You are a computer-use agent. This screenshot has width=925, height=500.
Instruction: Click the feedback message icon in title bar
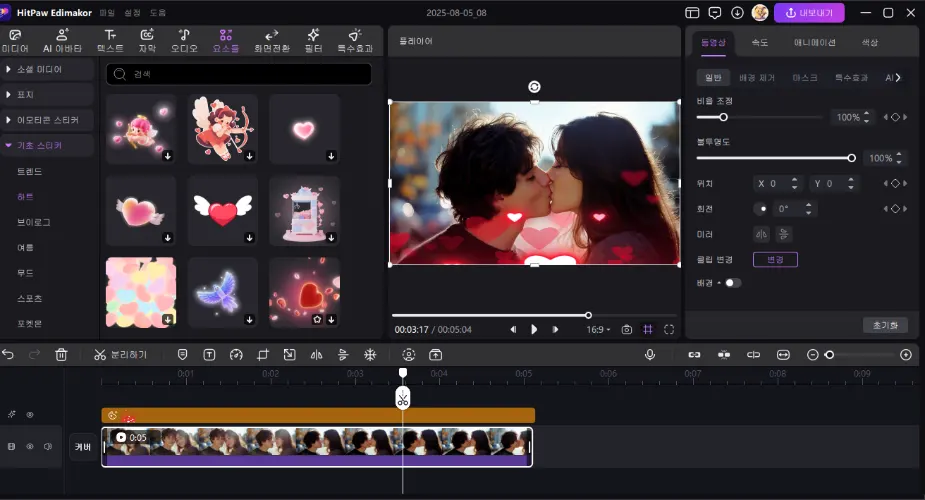pyautogui.click(x=714, y=12)
